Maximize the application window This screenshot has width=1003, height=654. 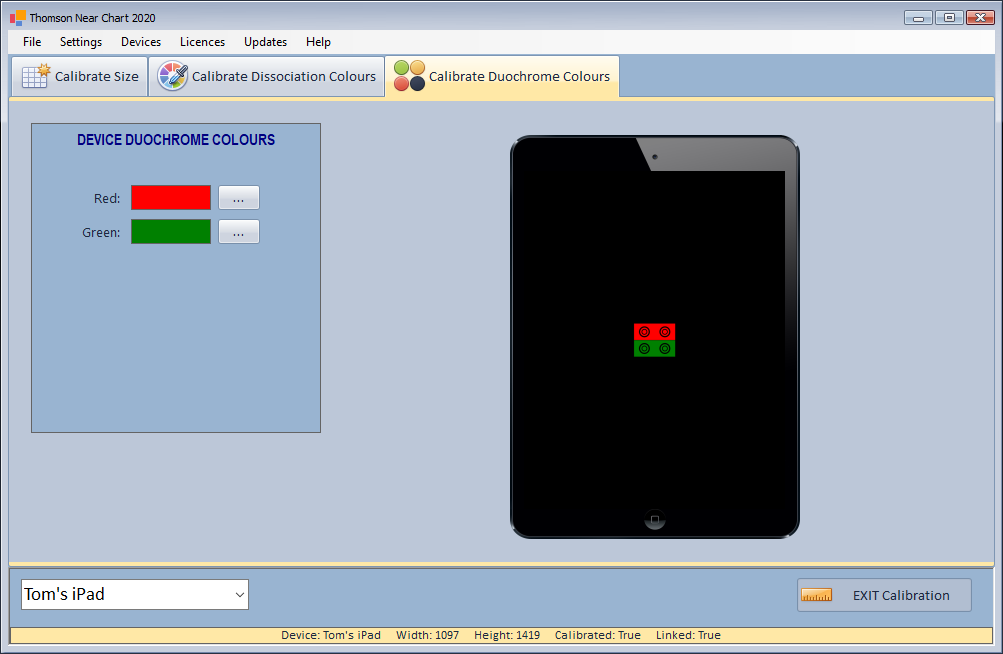(948, 17)
